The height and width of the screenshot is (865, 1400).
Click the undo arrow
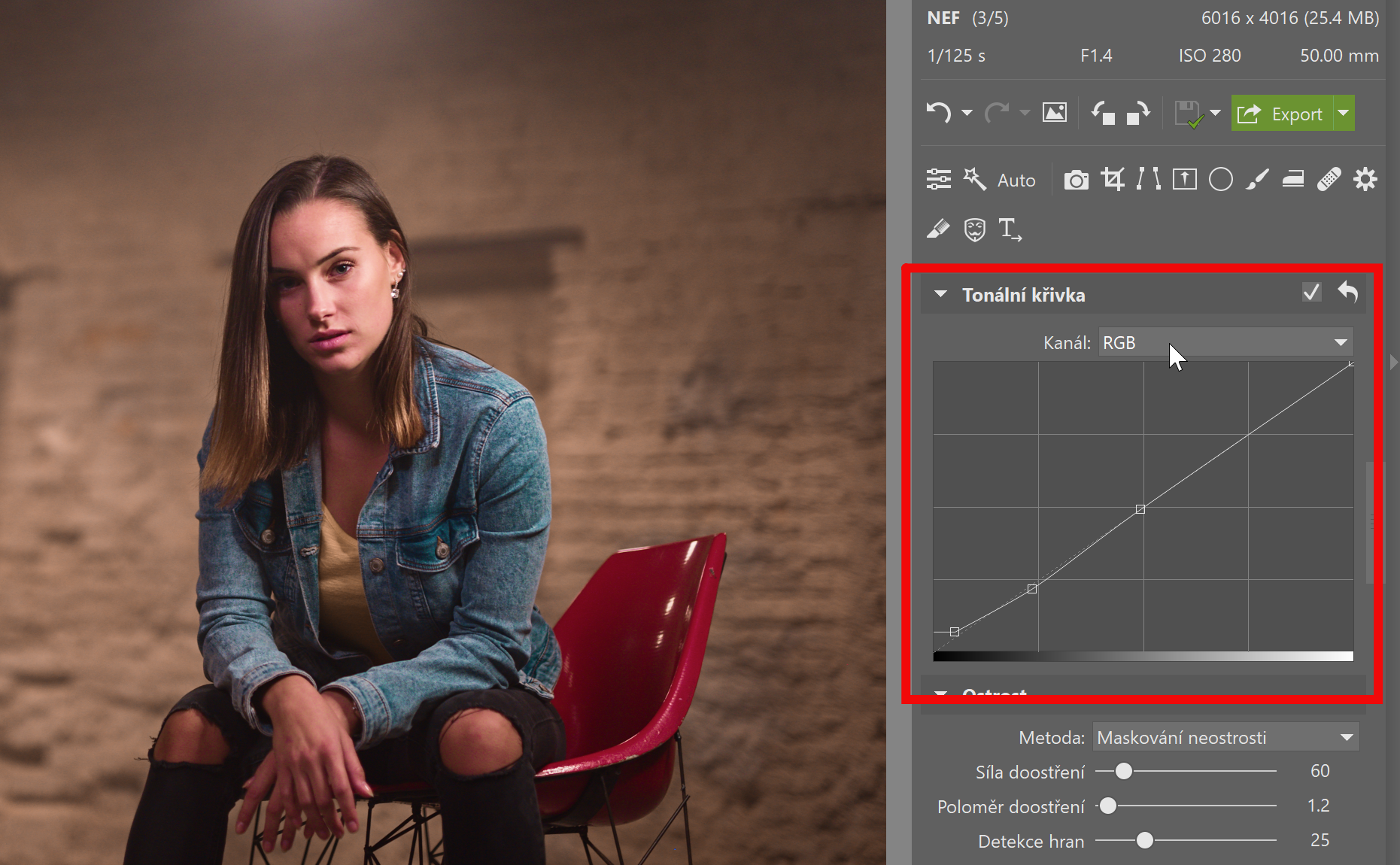[938, 114]
